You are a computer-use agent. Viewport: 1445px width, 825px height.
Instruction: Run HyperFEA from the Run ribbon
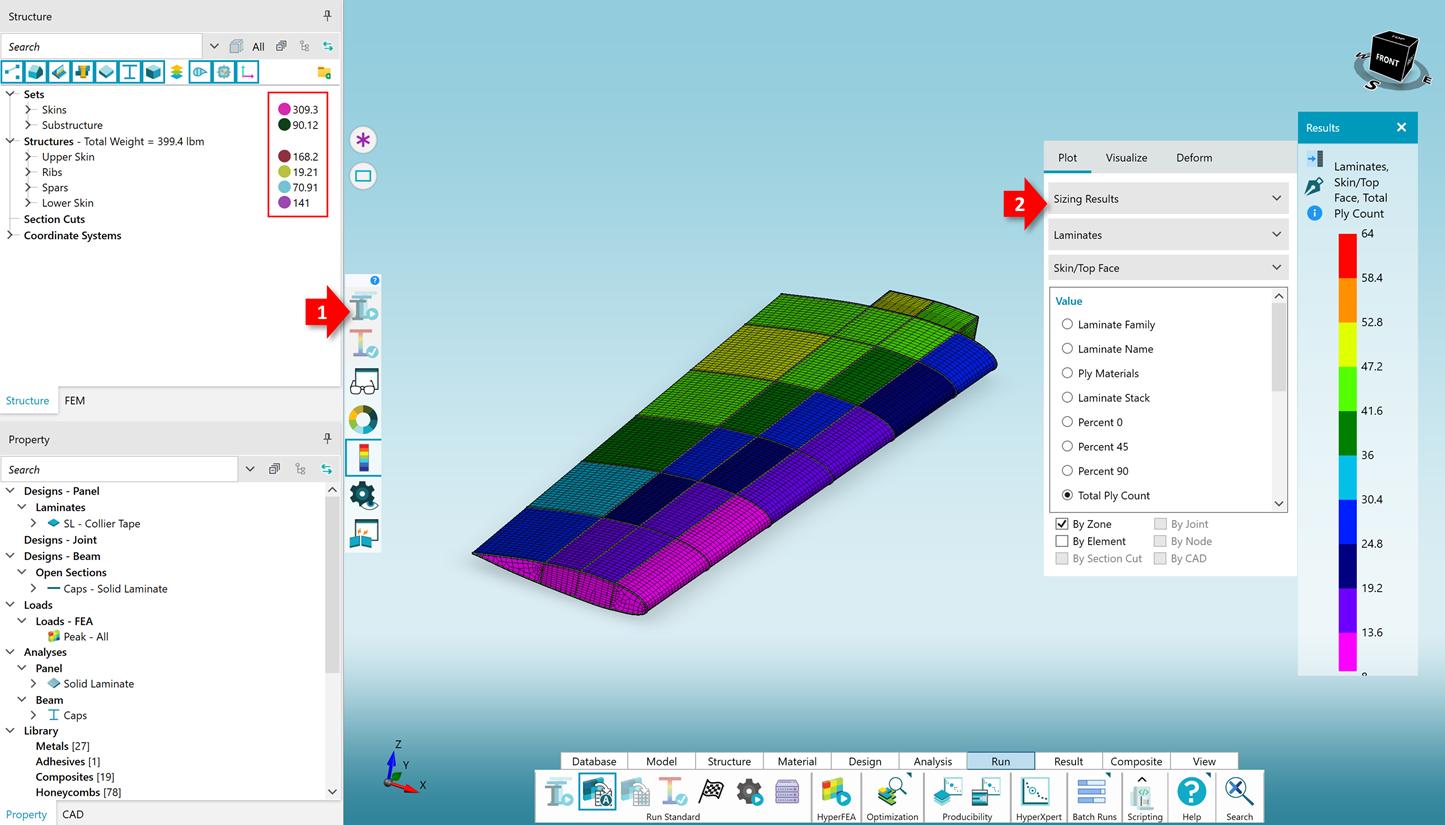coord(835,797)
